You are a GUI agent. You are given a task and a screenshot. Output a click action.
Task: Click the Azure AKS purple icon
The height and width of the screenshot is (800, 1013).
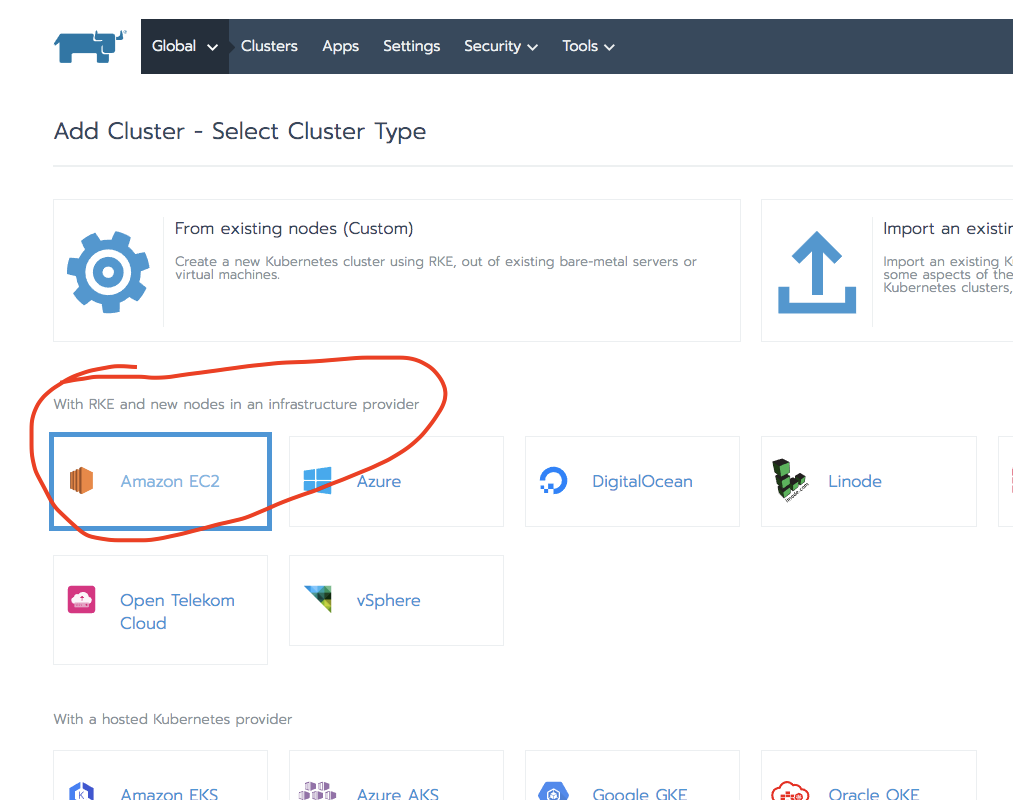tap(317, 791)
